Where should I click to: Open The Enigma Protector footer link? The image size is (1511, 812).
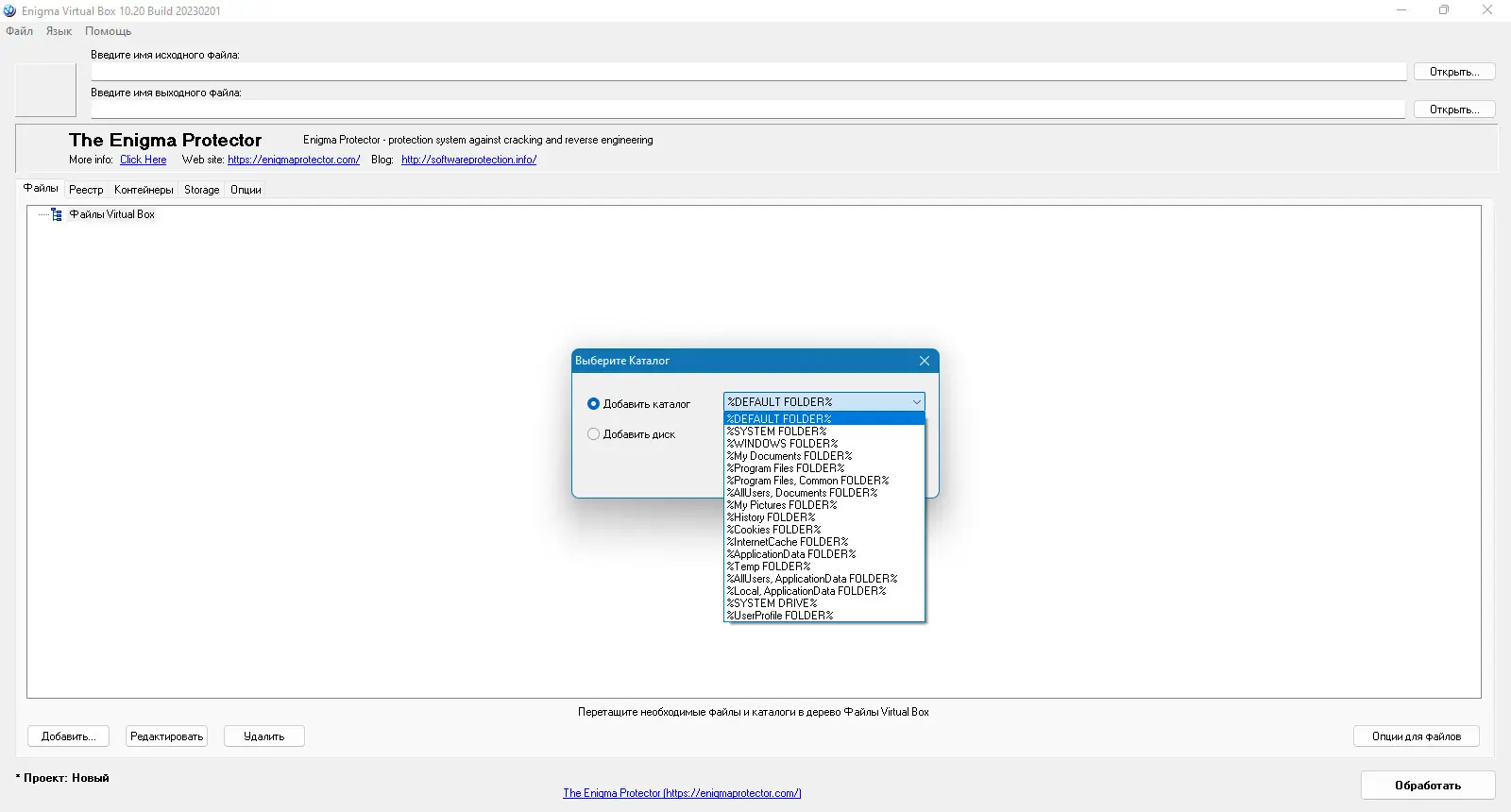[x=682, y=793]
